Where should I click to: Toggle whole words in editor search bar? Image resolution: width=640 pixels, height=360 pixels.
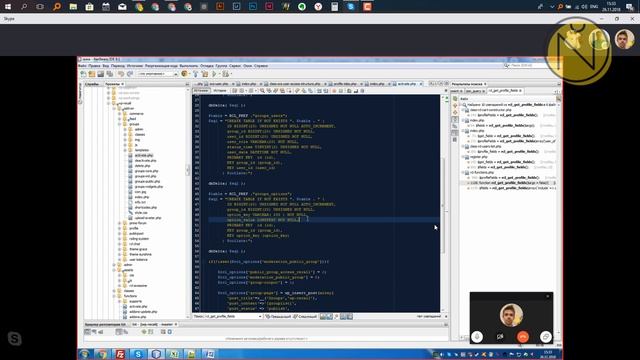pos(329,316)
